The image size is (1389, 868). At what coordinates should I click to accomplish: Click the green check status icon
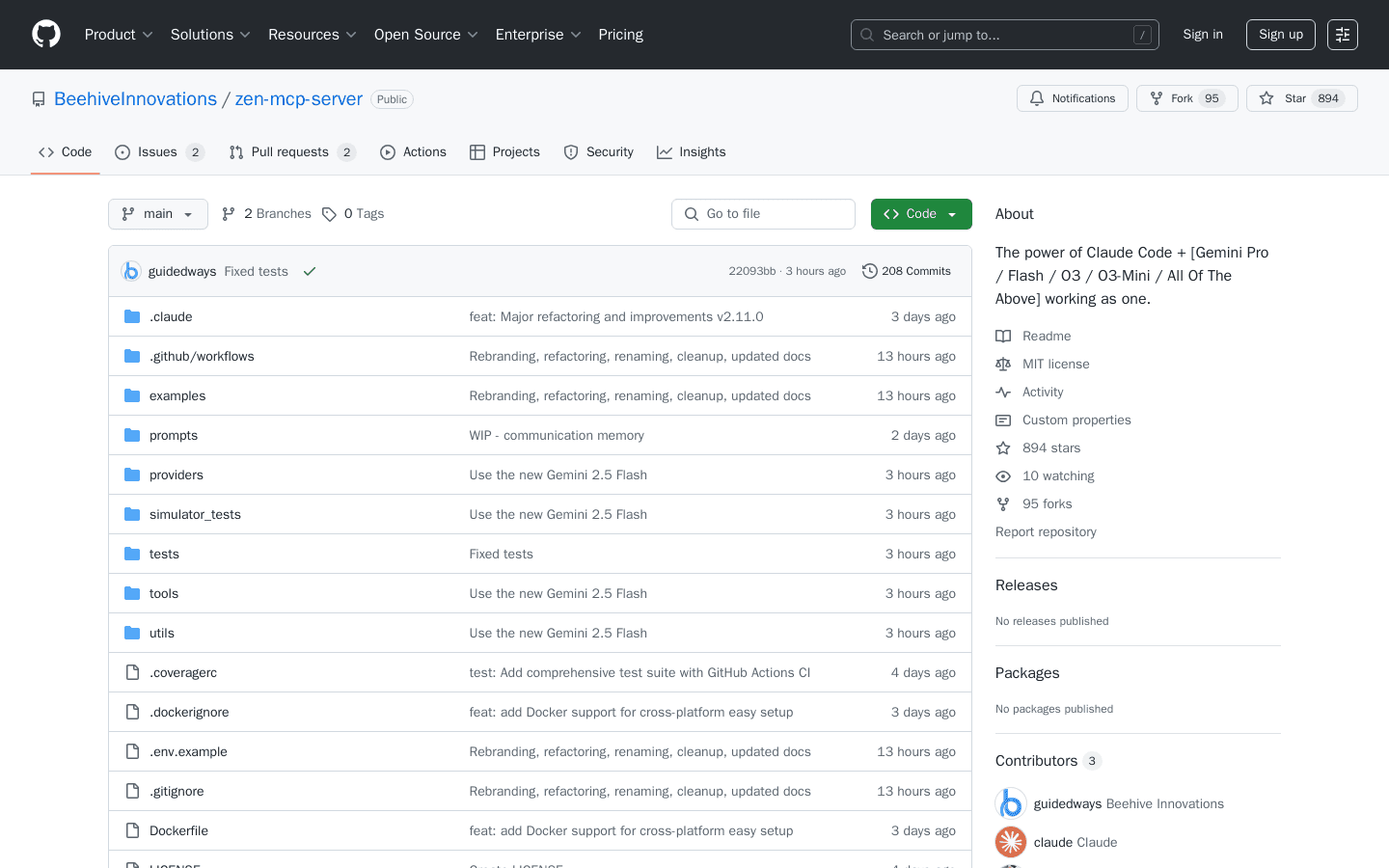(310, 272)
